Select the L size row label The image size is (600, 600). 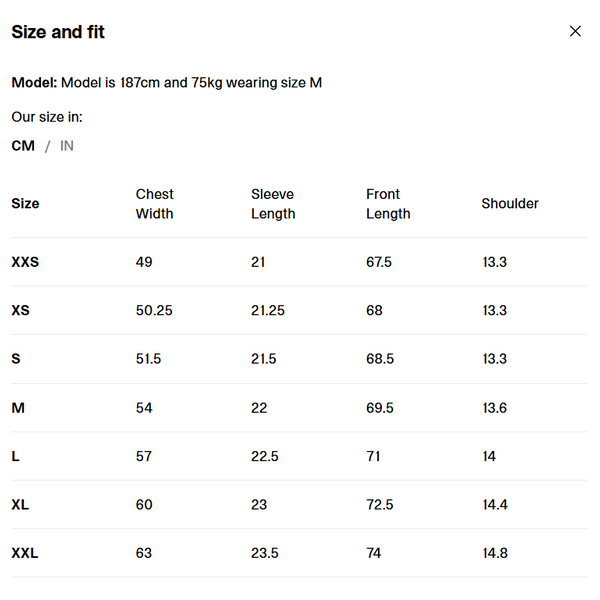(16, 456)
